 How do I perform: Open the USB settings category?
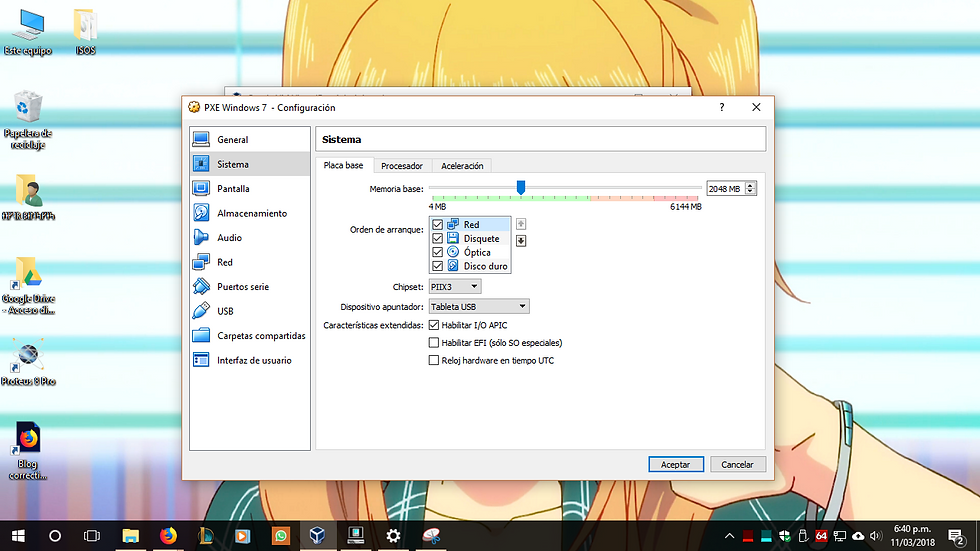(249, 311)
